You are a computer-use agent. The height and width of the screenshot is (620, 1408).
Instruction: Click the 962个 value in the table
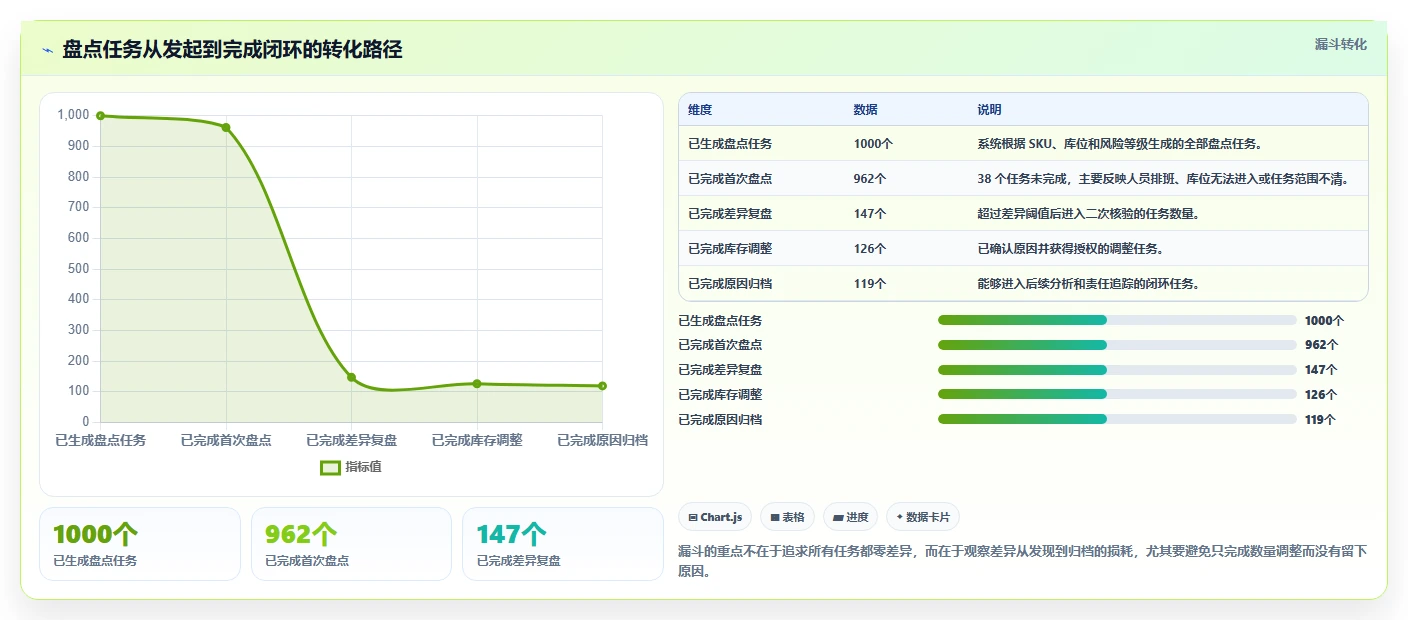pos(870,179)
